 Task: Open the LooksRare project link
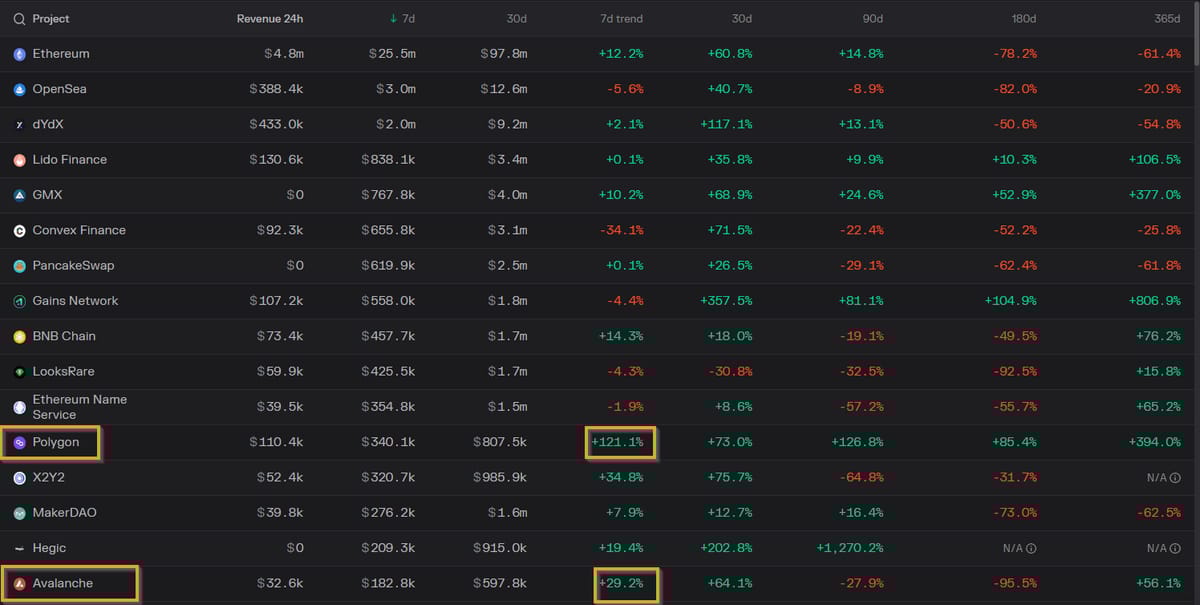[x=64, y=372]
